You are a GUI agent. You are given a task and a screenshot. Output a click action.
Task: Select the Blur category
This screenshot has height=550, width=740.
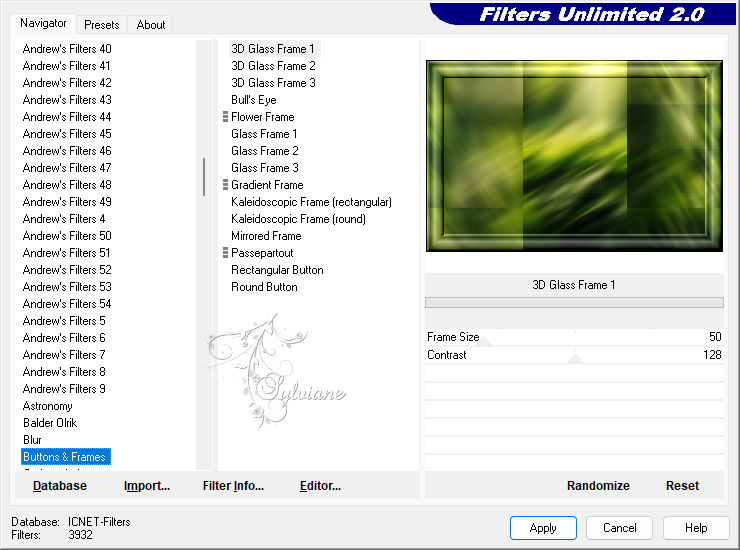32,440
